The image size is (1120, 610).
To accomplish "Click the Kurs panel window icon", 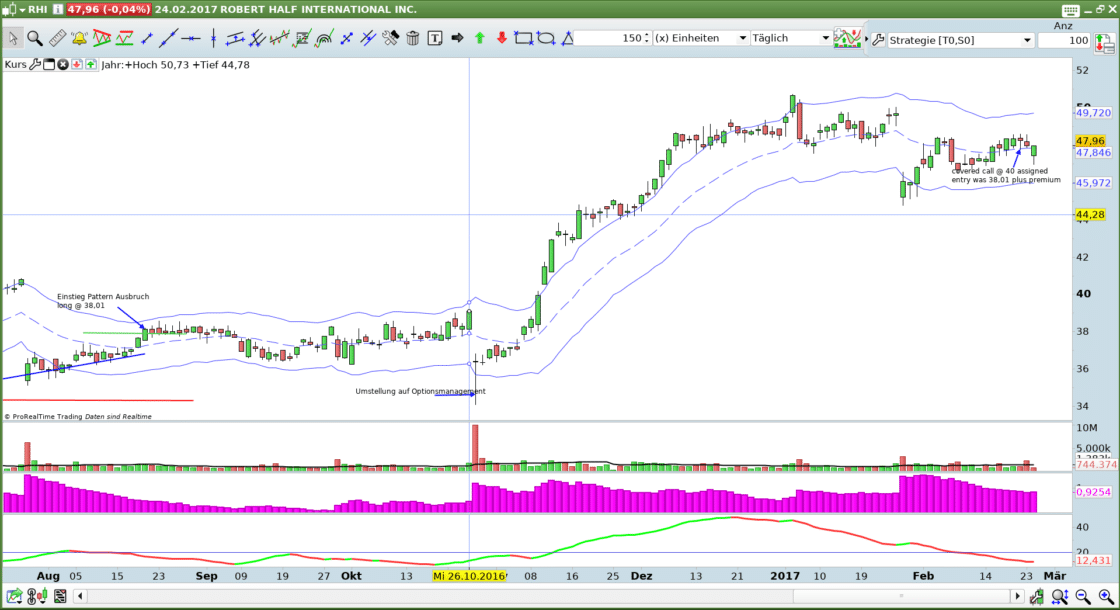I will (x=49, y=64).
